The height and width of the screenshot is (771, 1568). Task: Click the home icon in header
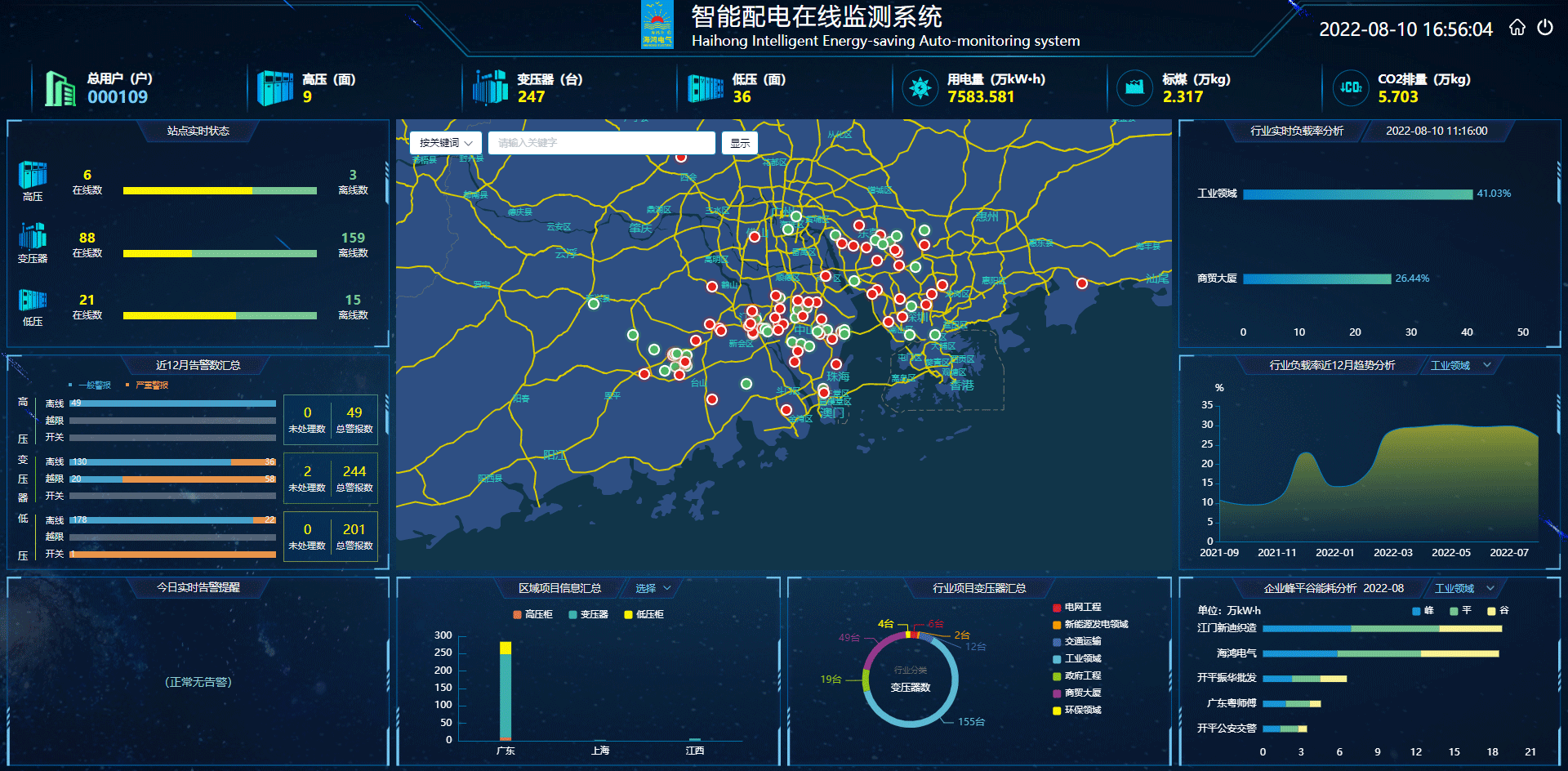point(1517,28)
